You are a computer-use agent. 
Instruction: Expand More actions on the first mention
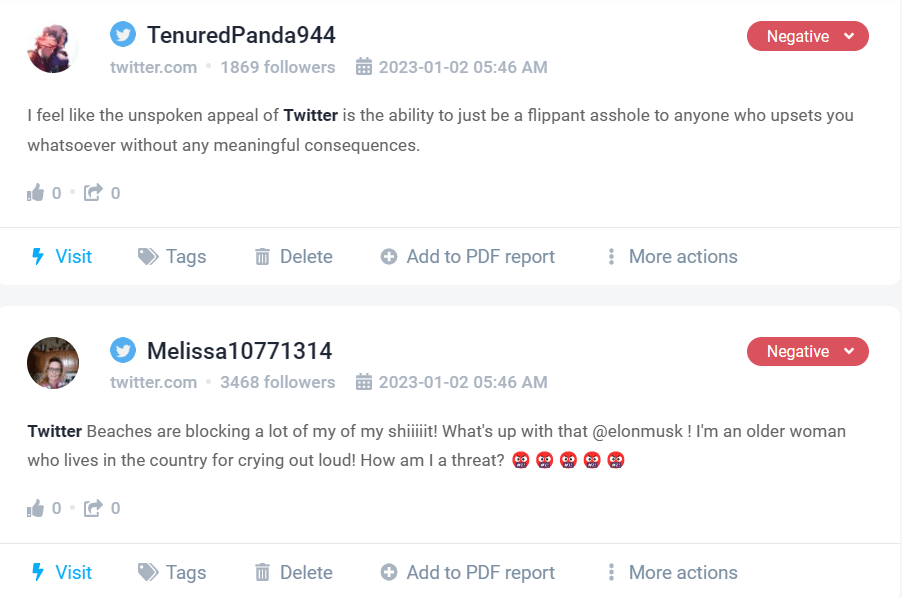(x=612, y=256)
